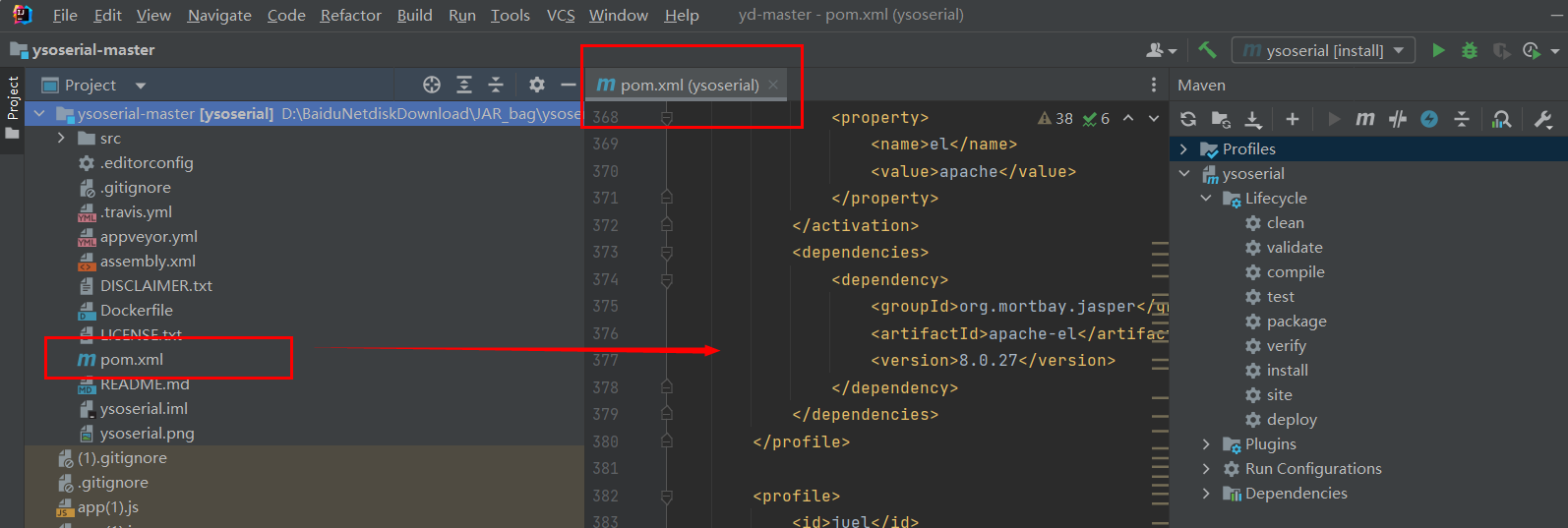Click the Run with Coverage shield icon
1568x528 pixels.
(x=1501, y=50)
